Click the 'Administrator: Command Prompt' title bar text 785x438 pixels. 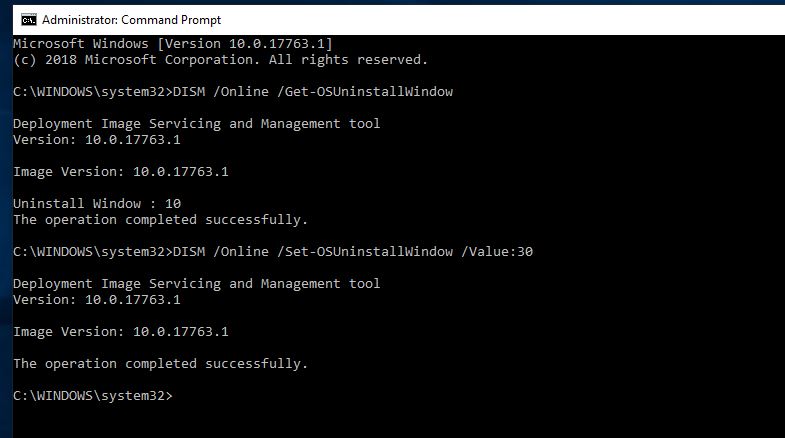(x=131, y=20)
